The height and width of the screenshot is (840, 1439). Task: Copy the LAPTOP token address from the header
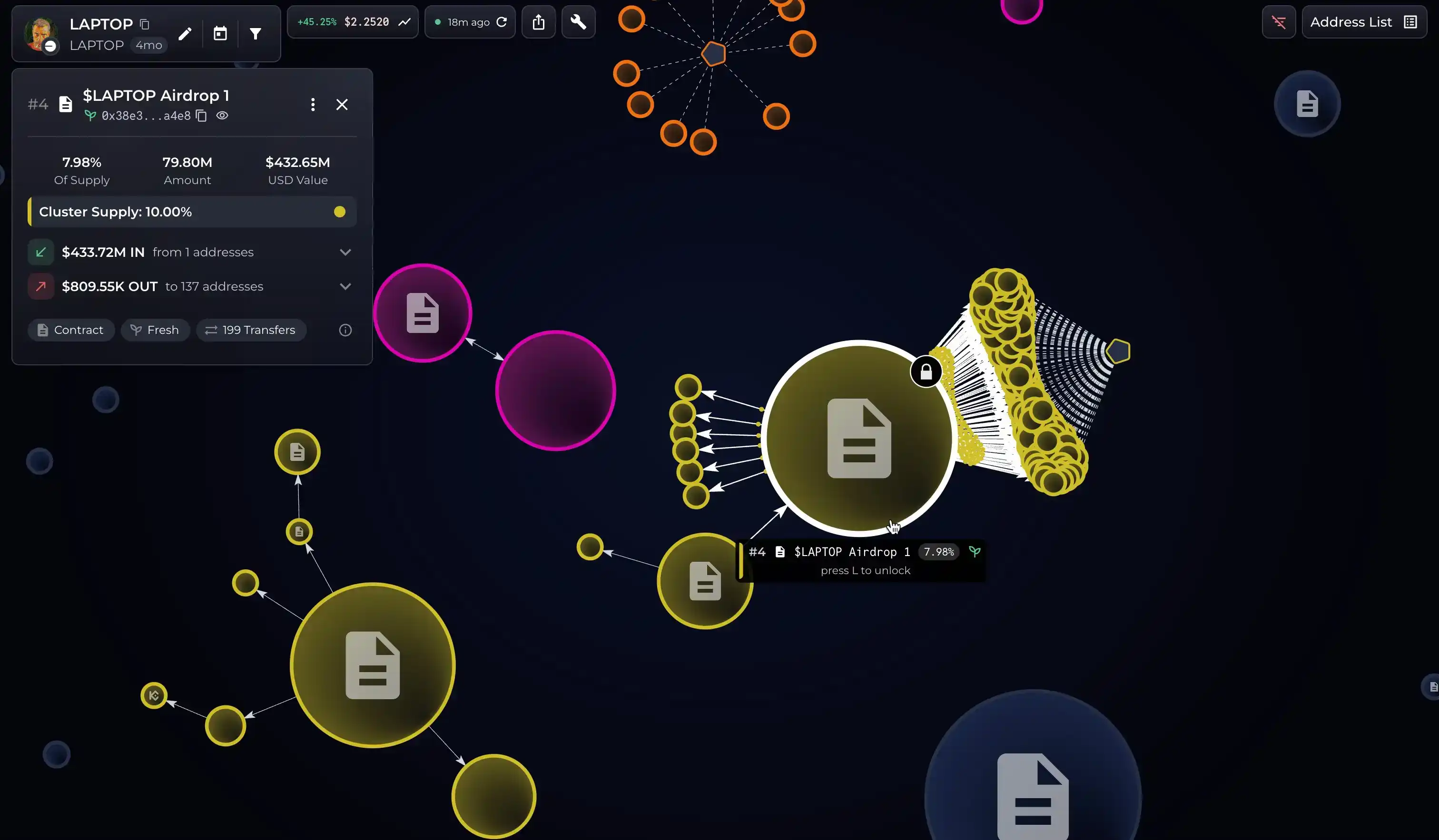point(145,24)
